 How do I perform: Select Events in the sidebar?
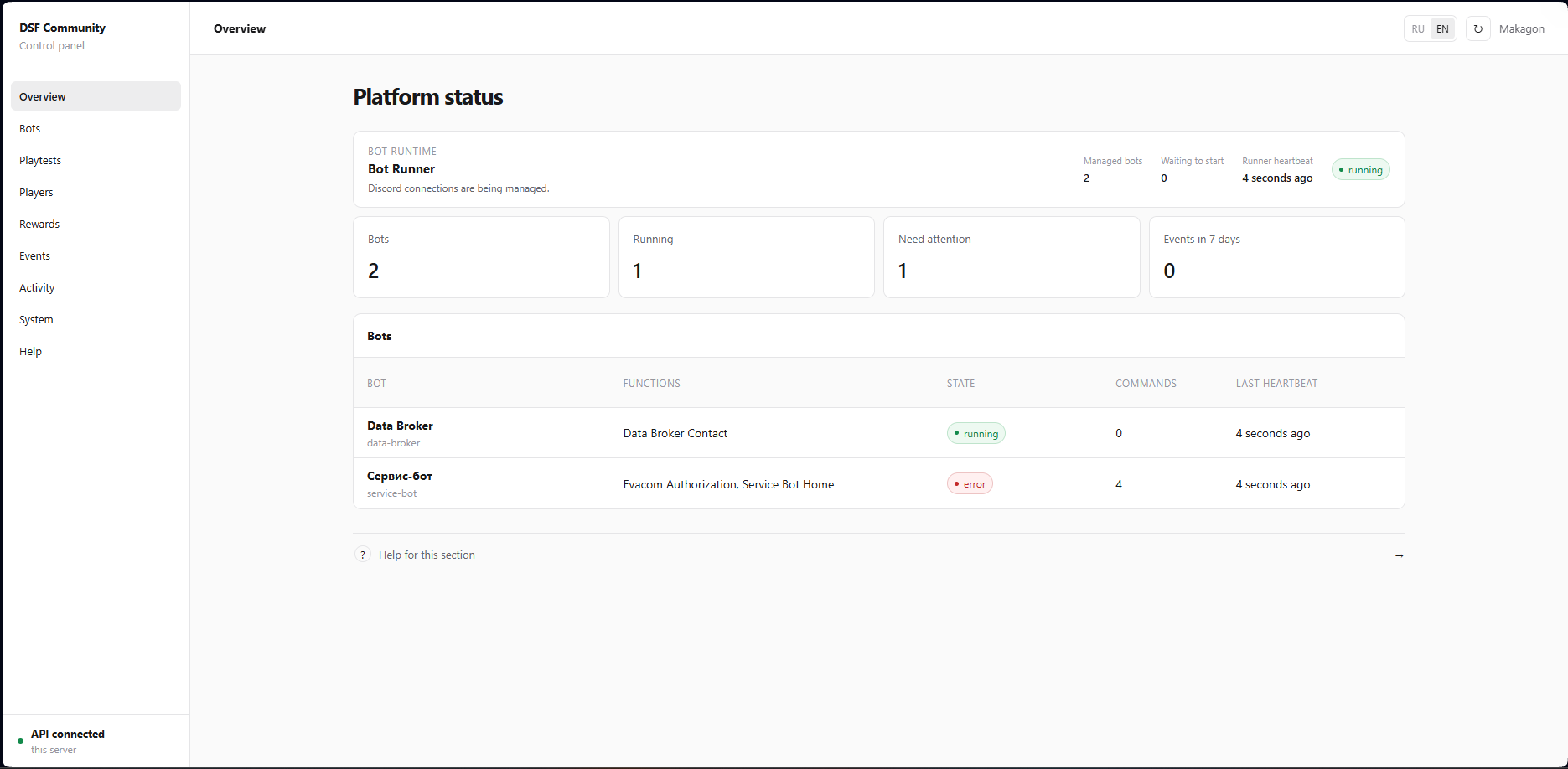96,255
